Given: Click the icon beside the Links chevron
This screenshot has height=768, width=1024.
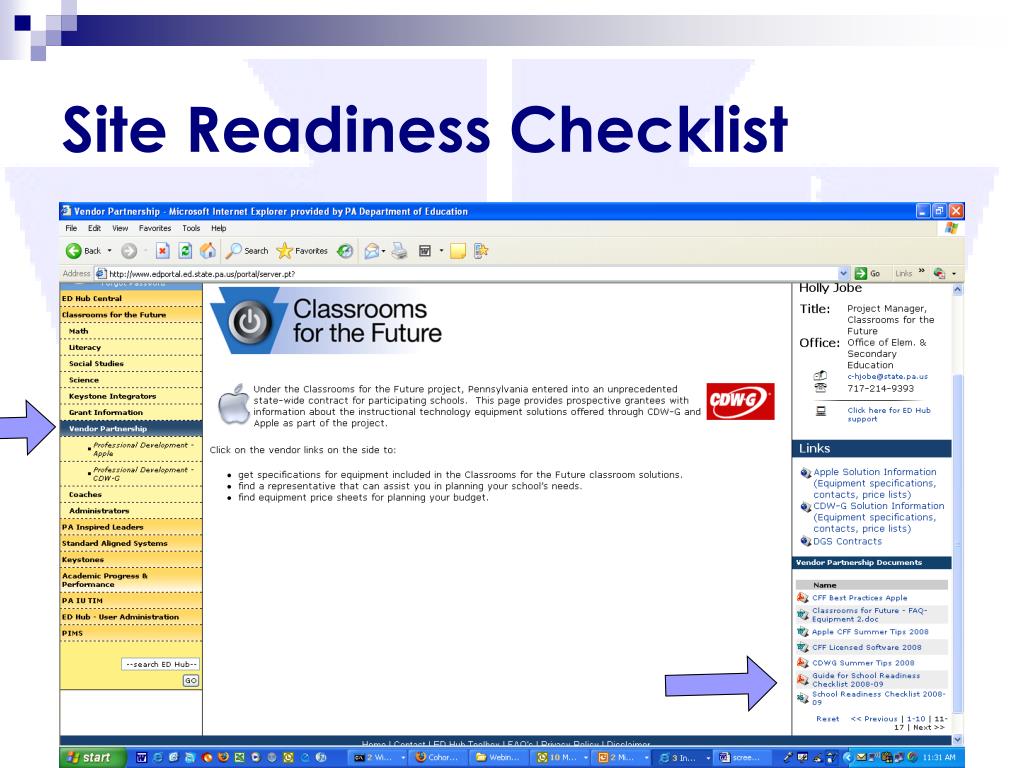Looking at the screenshot, I should [x=940, y=274].
